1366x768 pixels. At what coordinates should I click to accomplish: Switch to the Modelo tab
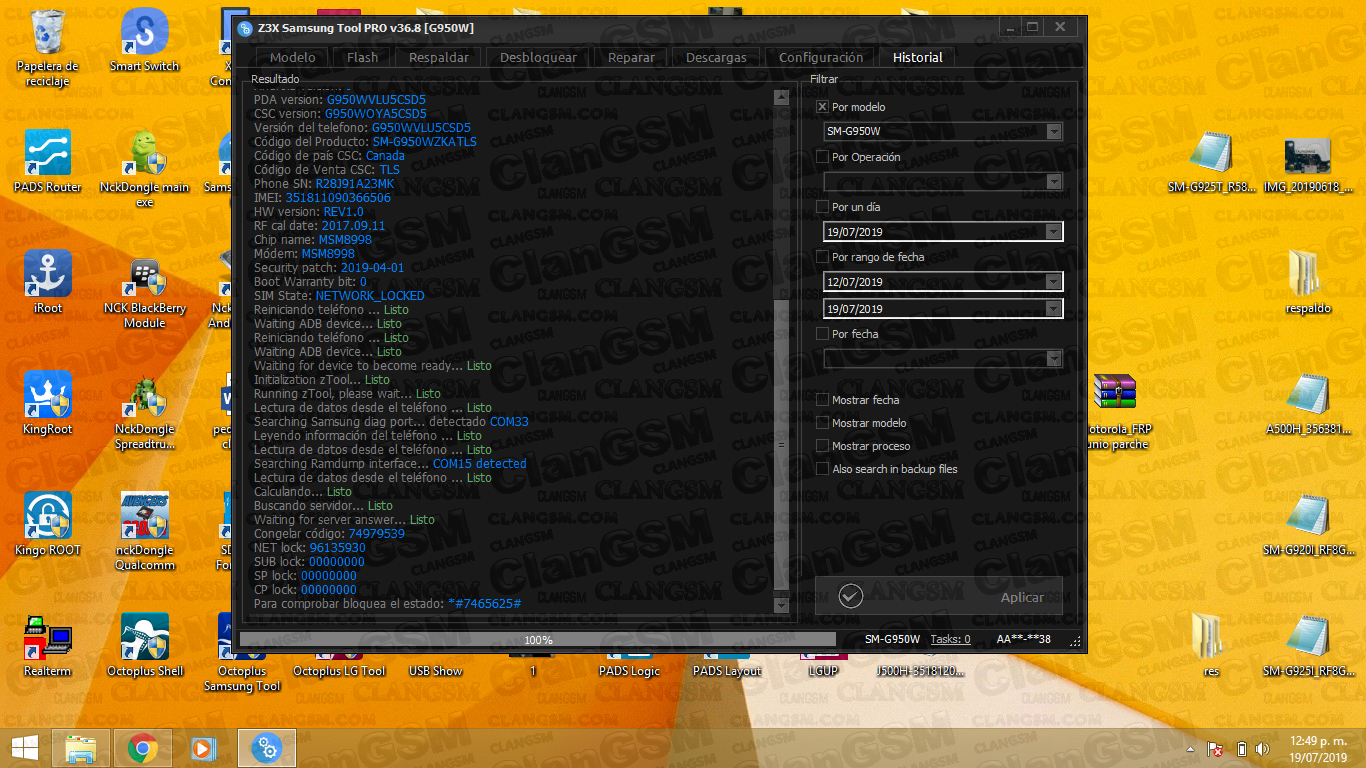point(292,58)
